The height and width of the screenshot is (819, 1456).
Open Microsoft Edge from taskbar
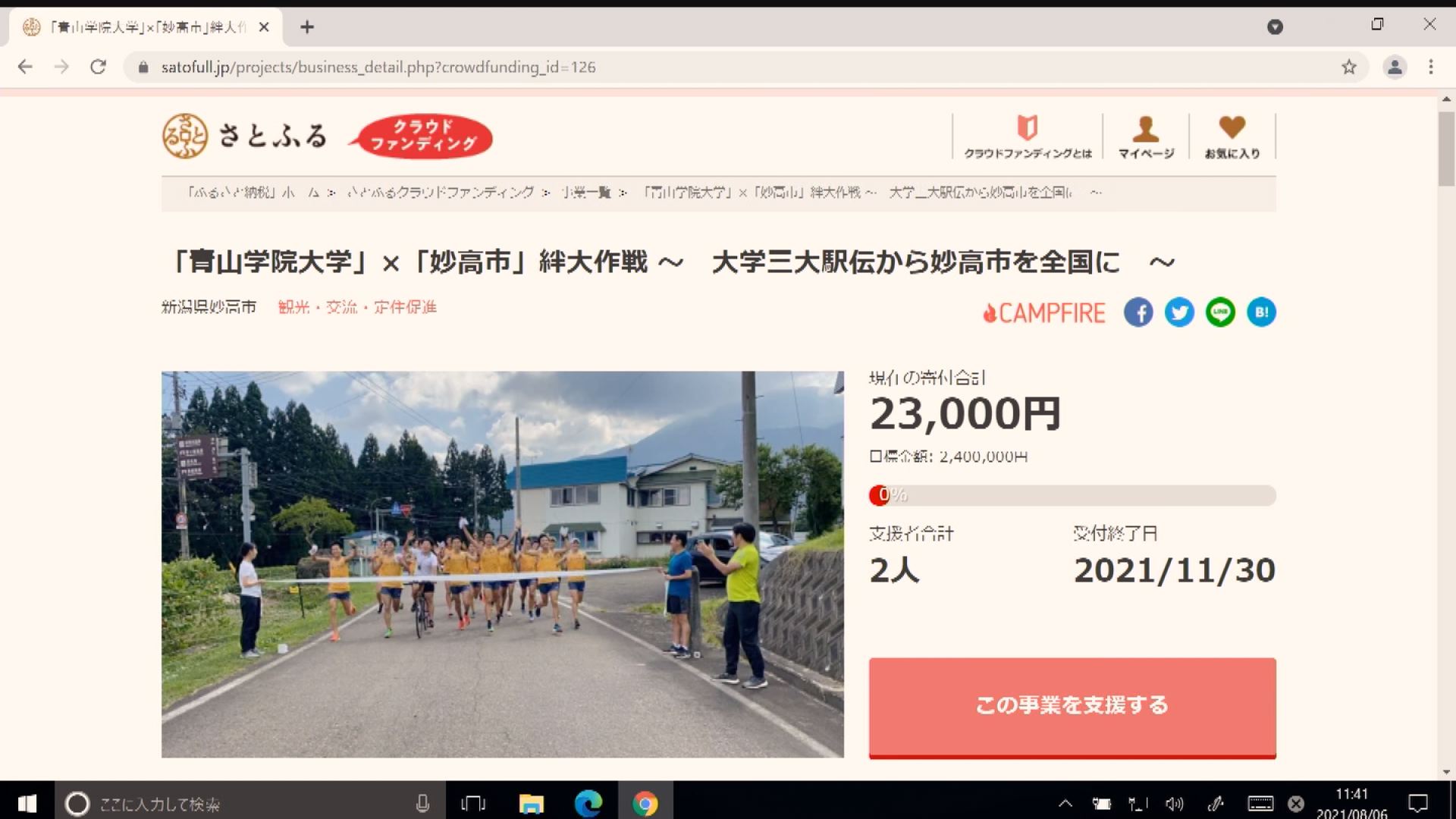588,804
